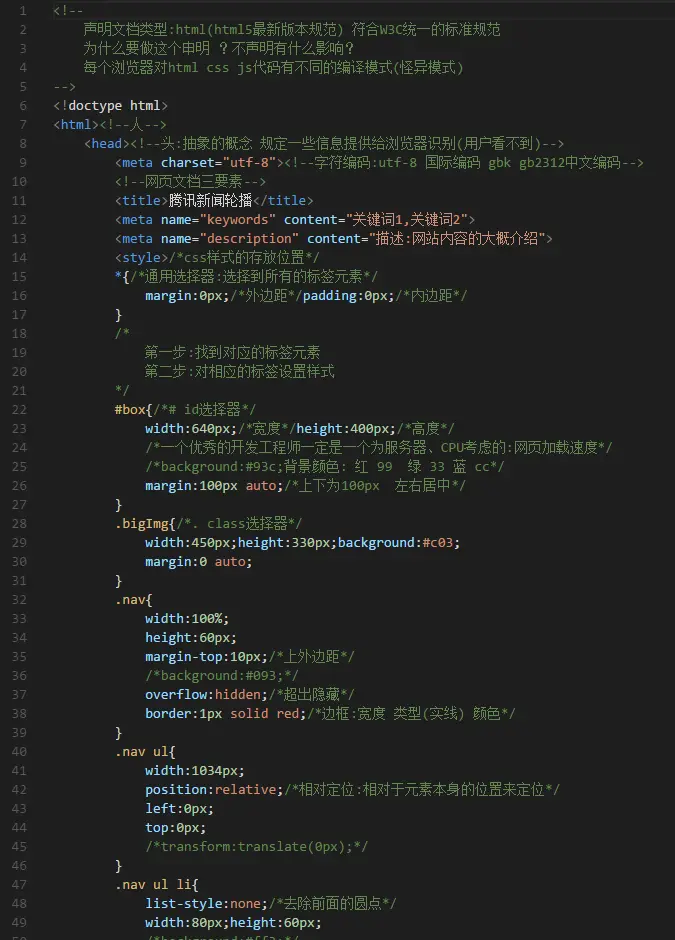Click the '<head>' opening tag
Viewport: 675px width, 940px height.
point(107,143)
